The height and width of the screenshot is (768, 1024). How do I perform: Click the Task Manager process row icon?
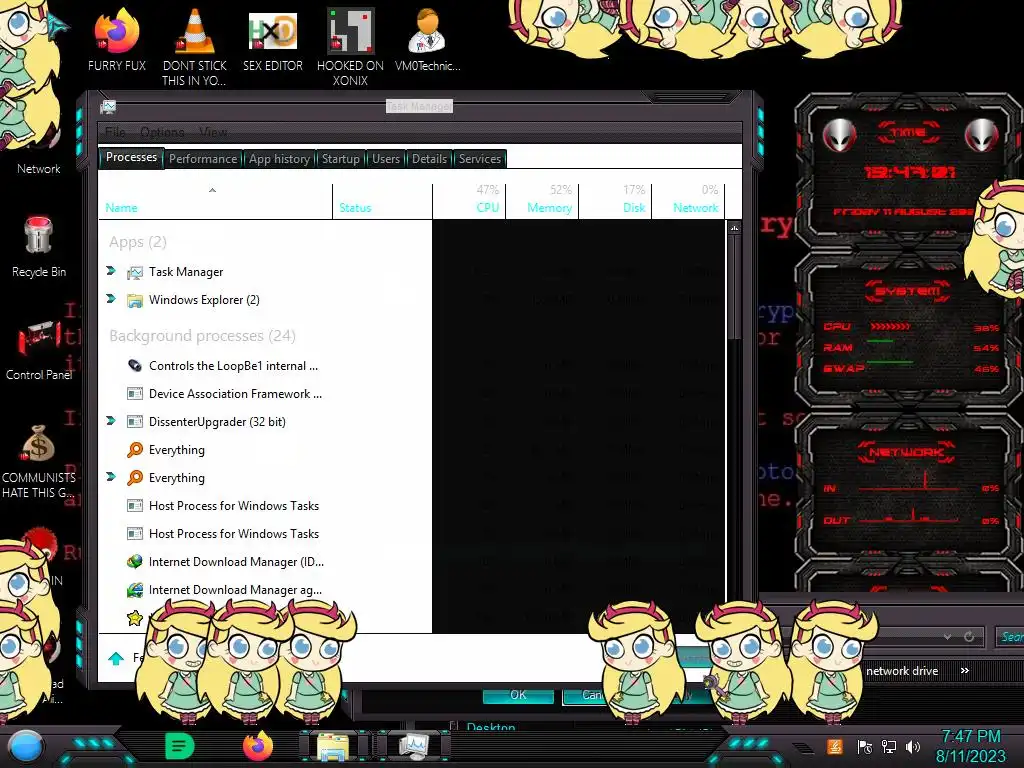(x=135, y=272)
